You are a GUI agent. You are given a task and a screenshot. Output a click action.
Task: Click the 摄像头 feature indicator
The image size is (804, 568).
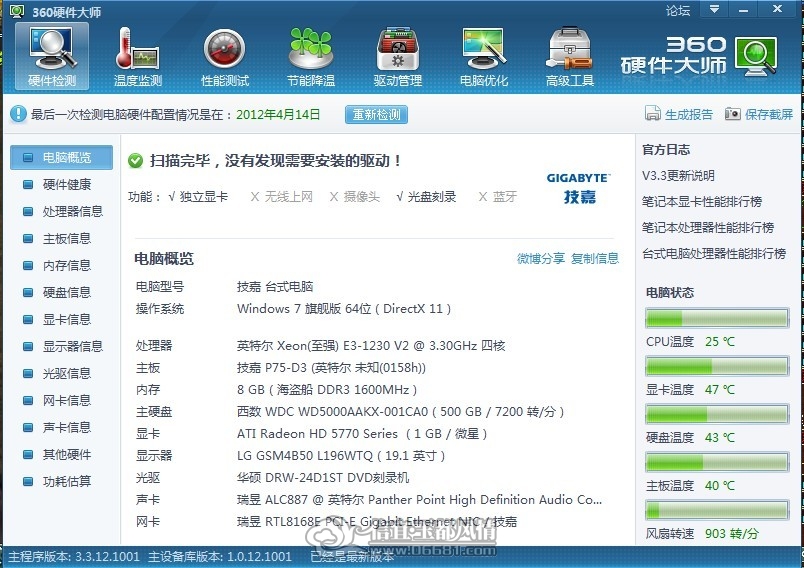tap(355, 197)
